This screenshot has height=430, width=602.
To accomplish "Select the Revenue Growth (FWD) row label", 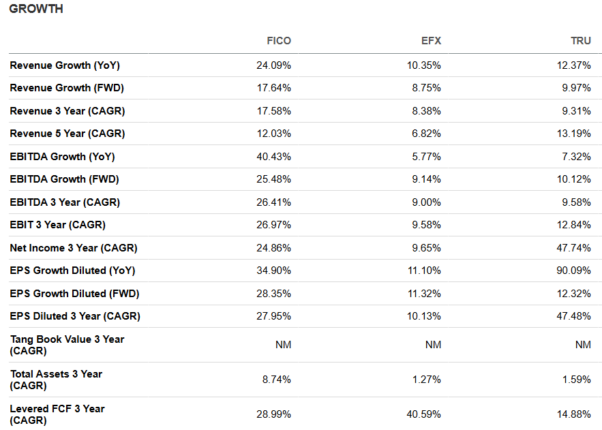I will 67,88.
